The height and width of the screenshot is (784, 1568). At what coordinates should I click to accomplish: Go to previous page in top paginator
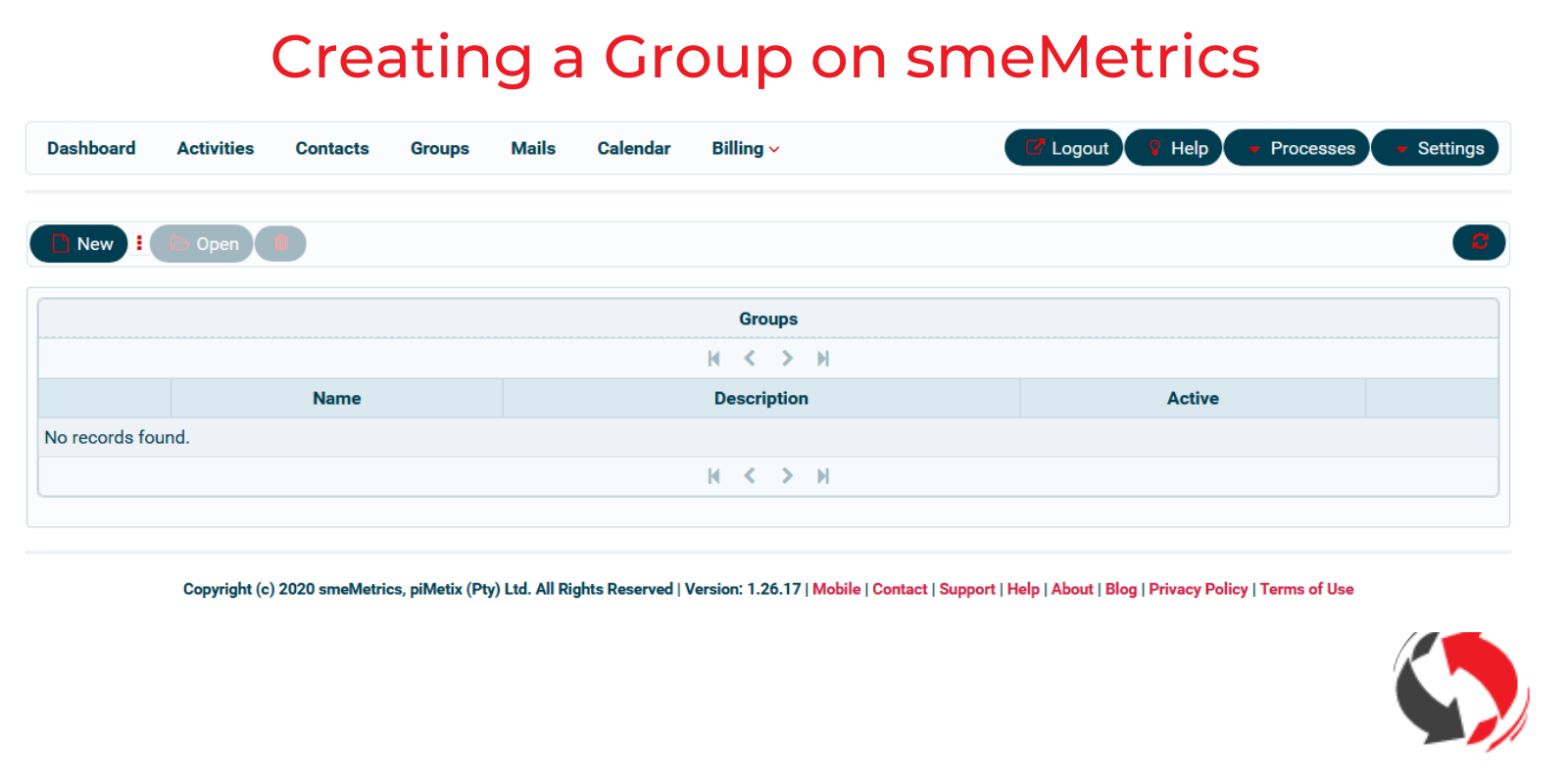(750, 359)
